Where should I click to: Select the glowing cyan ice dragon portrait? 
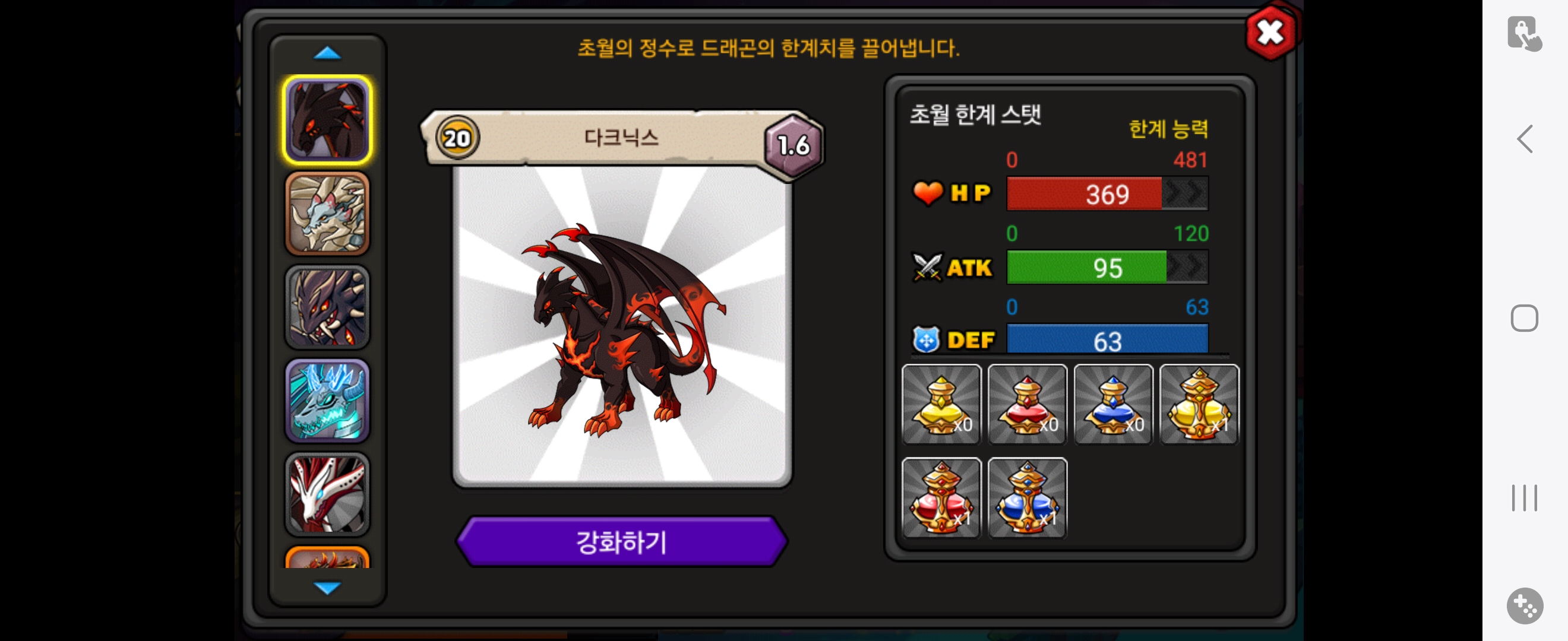click(x=327, y=400)
